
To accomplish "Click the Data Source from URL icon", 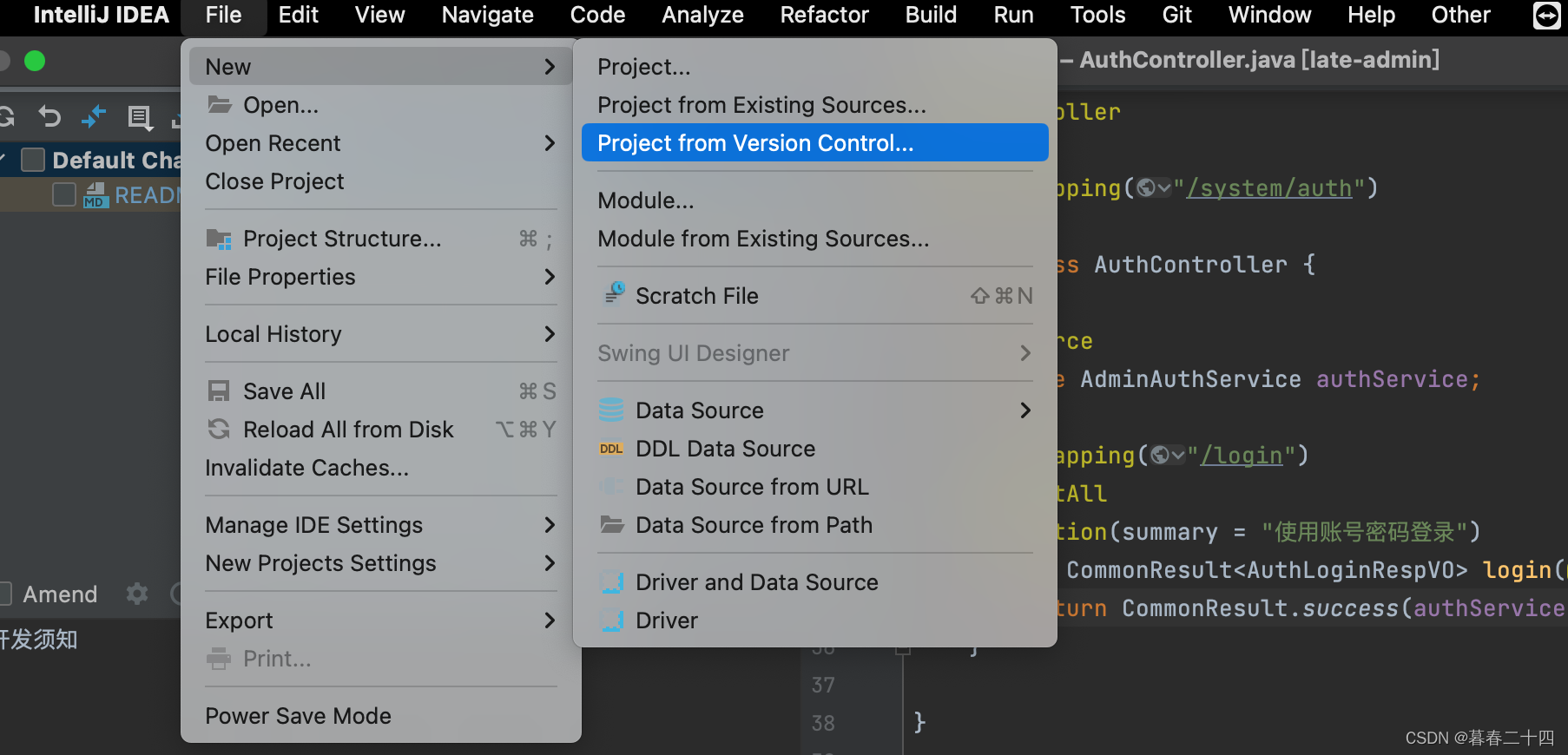I will [611, 486].
